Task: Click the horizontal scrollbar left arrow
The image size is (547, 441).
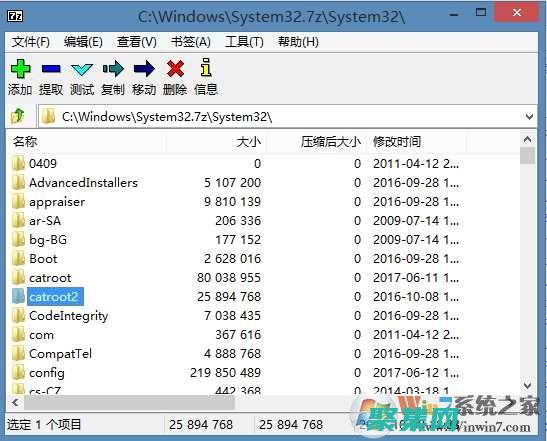Action: pyautogui.click(x=15, y=403)
